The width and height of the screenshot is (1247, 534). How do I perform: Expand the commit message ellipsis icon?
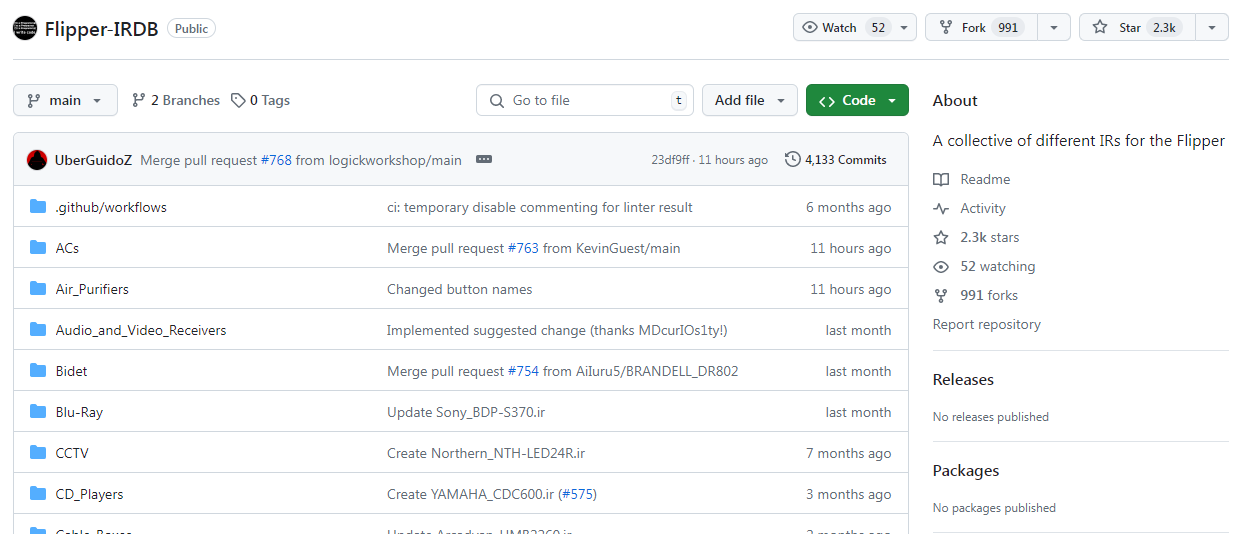click(x=483, y=160)
